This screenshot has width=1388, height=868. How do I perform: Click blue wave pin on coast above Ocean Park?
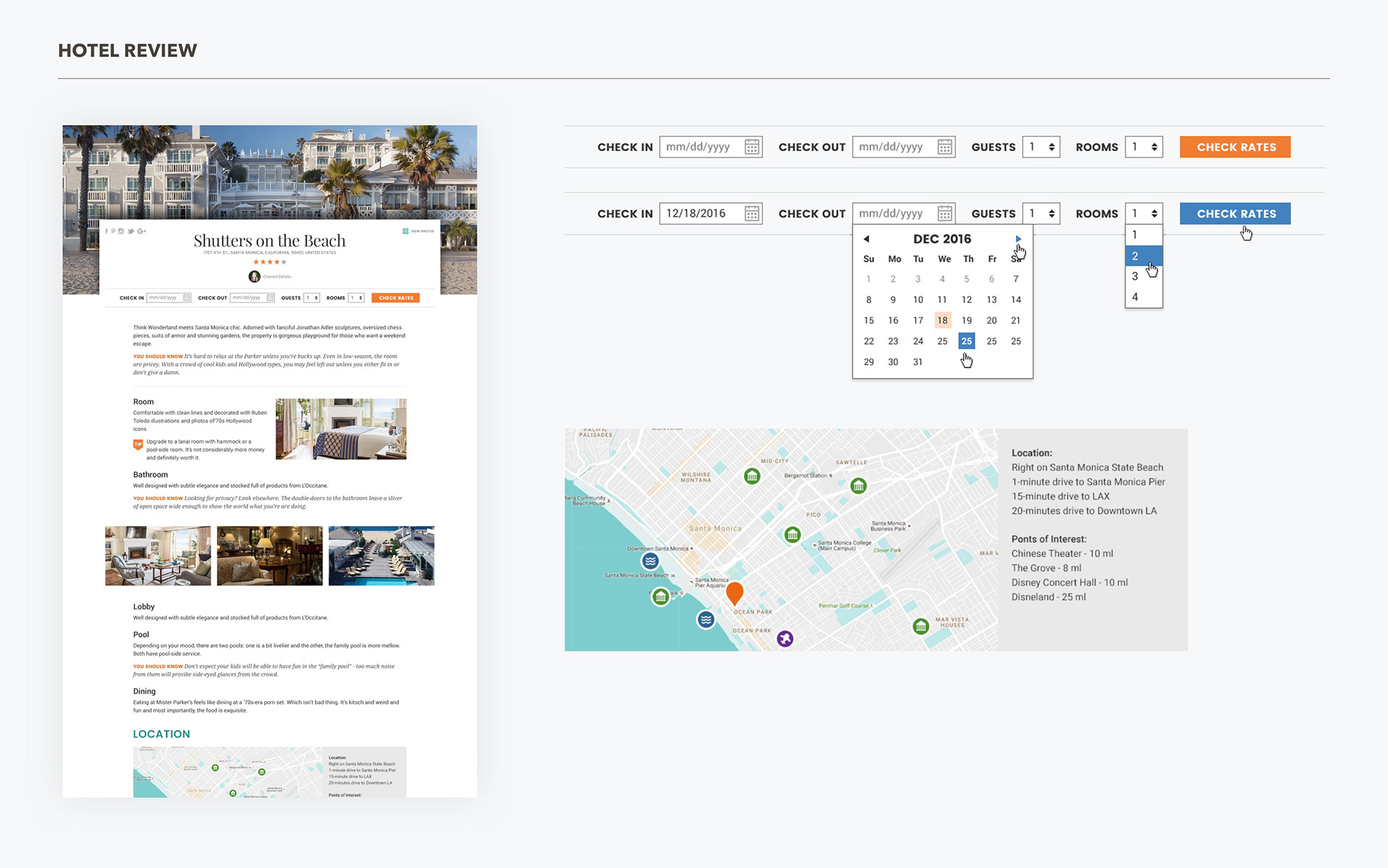pyautogui.click(x=706, y=619)
